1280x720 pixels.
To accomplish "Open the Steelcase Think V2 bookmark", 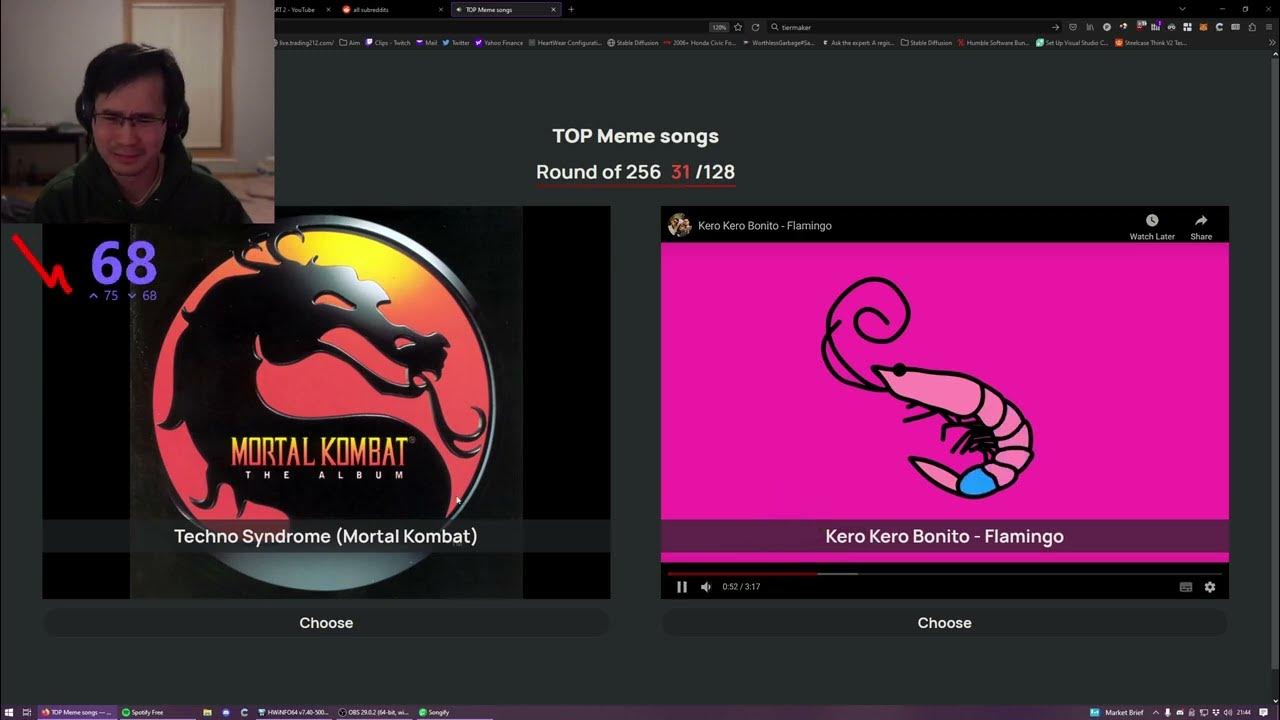I will tap(1151, 43).
